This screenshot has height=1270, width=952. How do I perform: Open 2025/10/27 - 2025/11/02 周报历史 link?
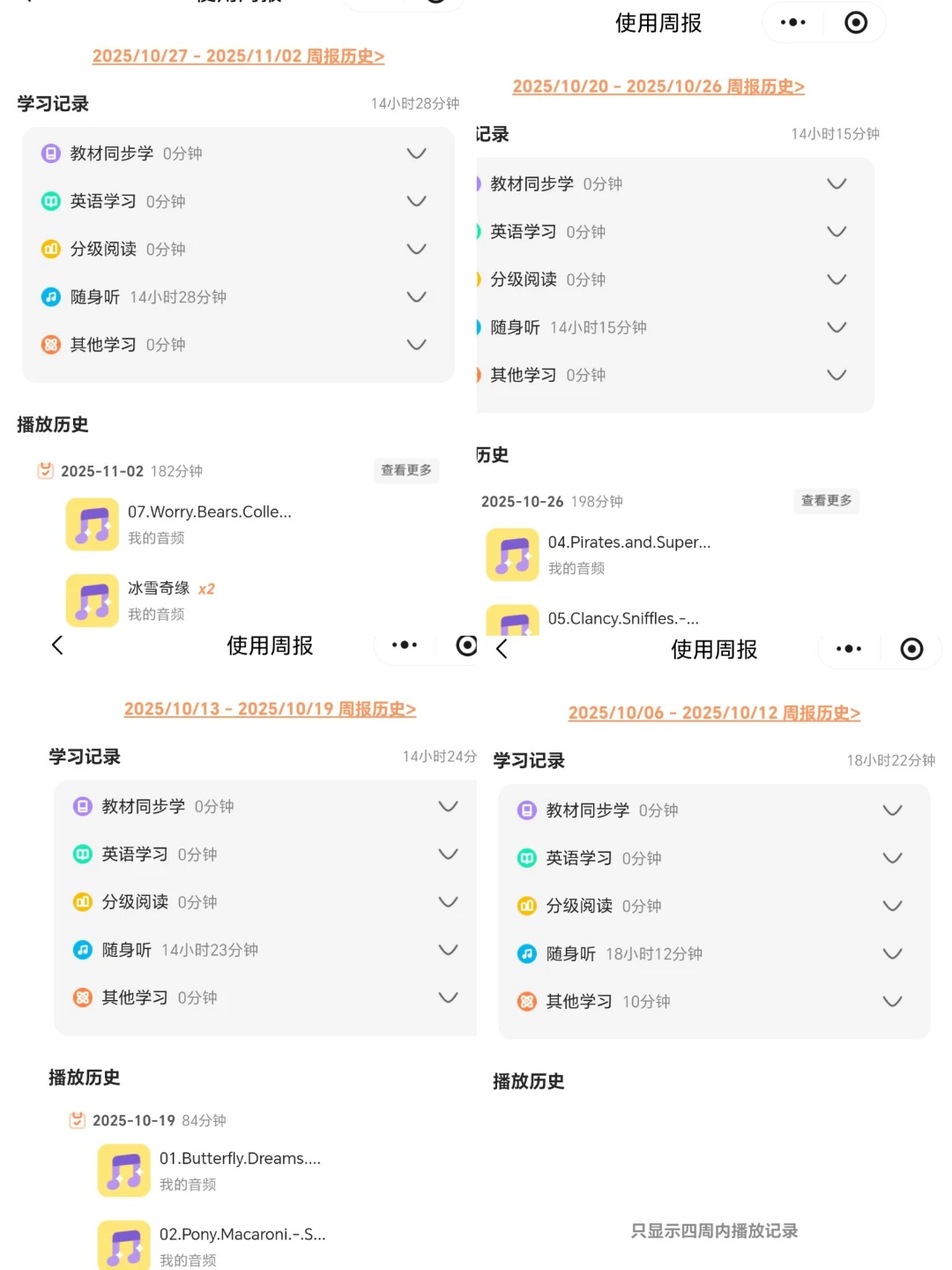pyautogui.click(x=238, y=56)
